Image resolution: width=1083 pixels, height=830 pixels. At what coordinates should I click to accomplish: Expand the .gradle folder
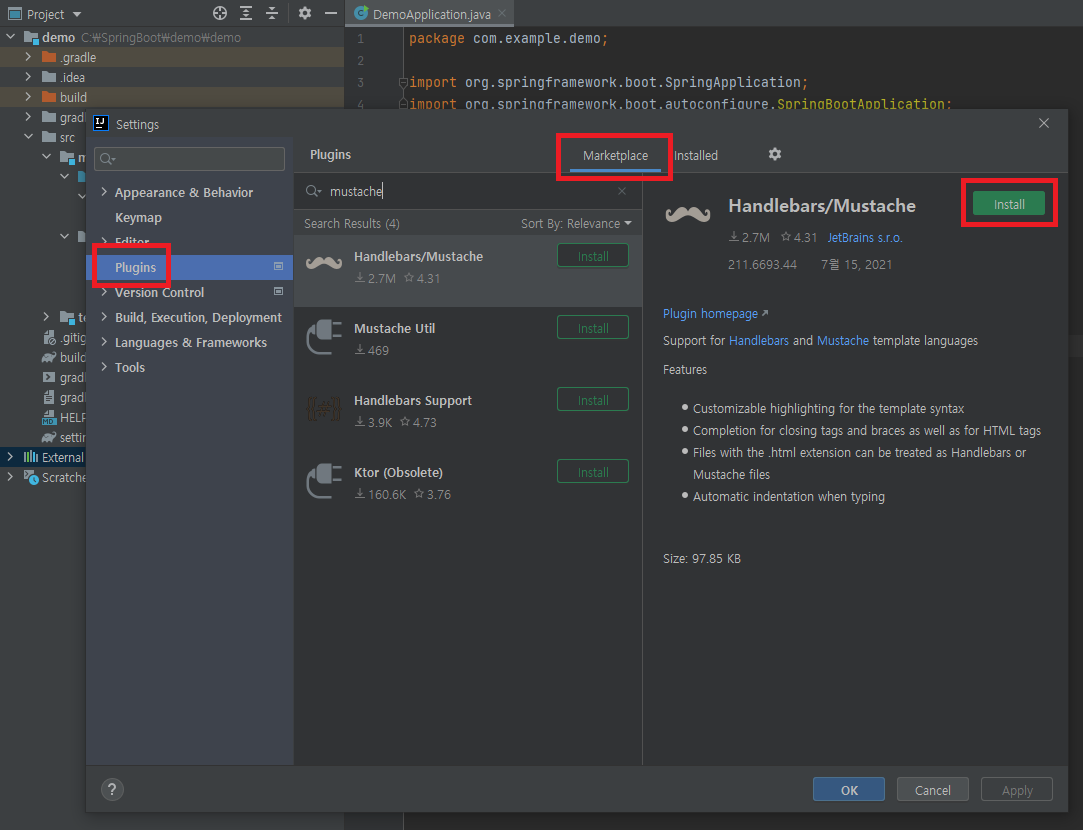click(x=28, y=57)
